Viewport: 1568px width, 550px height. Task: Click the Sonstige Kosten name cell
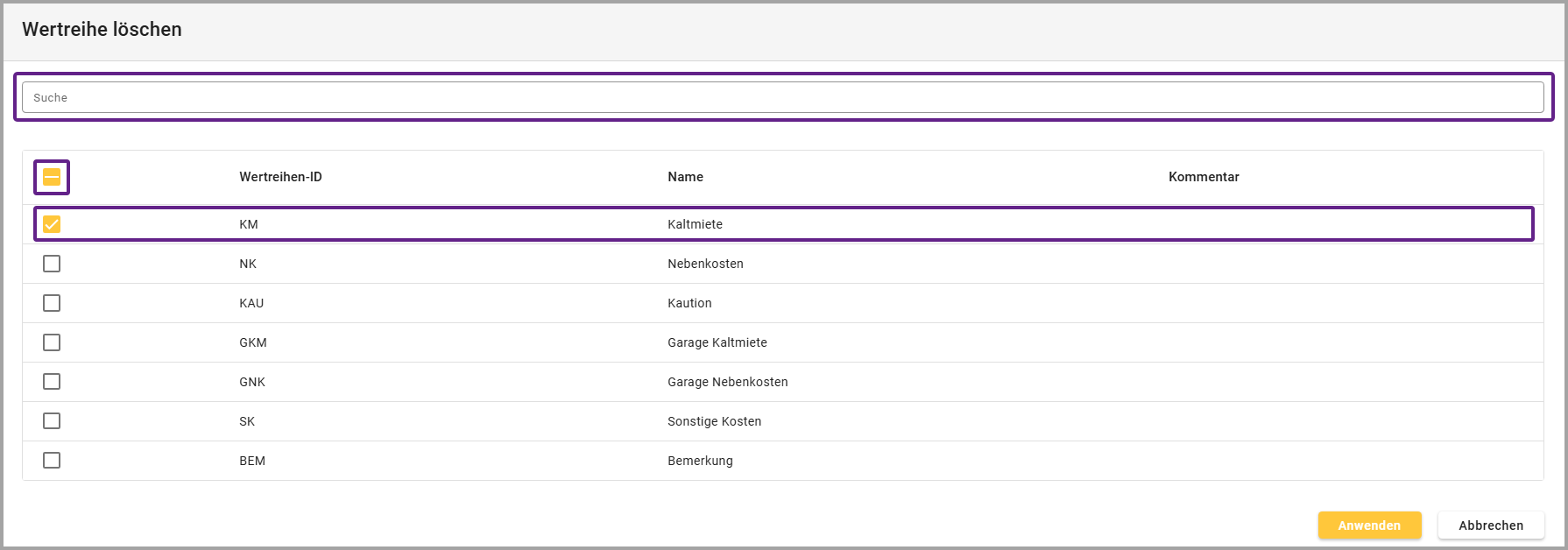coord(714,421)
